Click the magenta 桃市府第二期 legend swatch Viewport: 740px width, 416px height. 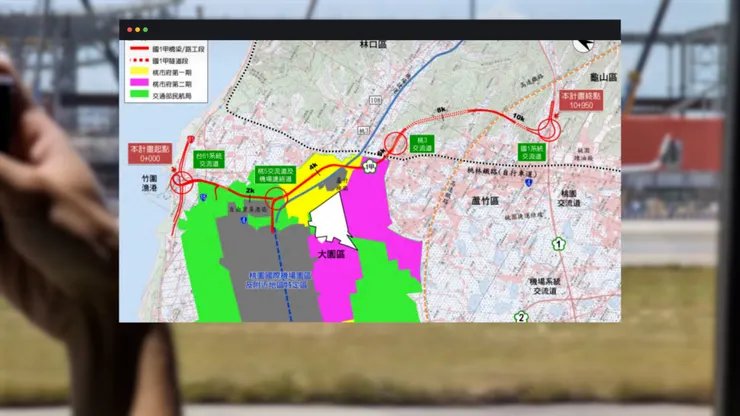(139, 83)
